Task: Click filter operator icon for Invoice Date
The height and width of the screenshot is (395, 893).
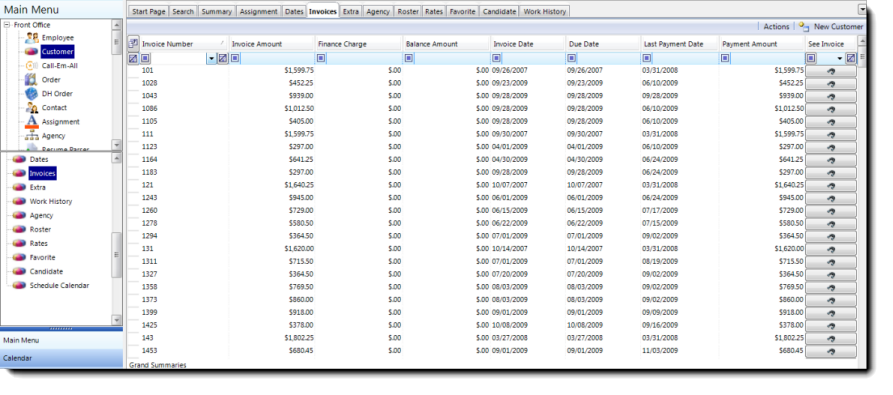Action: click(x=497, y=58)
